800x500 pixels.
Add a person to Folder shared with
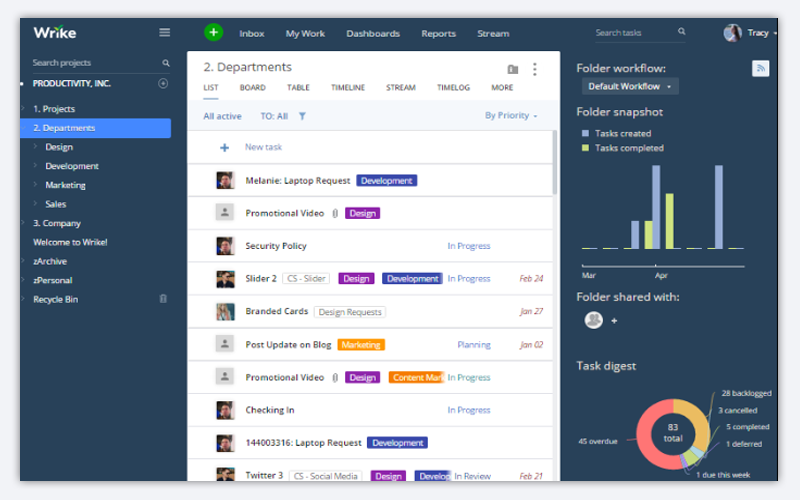[614, 321]
